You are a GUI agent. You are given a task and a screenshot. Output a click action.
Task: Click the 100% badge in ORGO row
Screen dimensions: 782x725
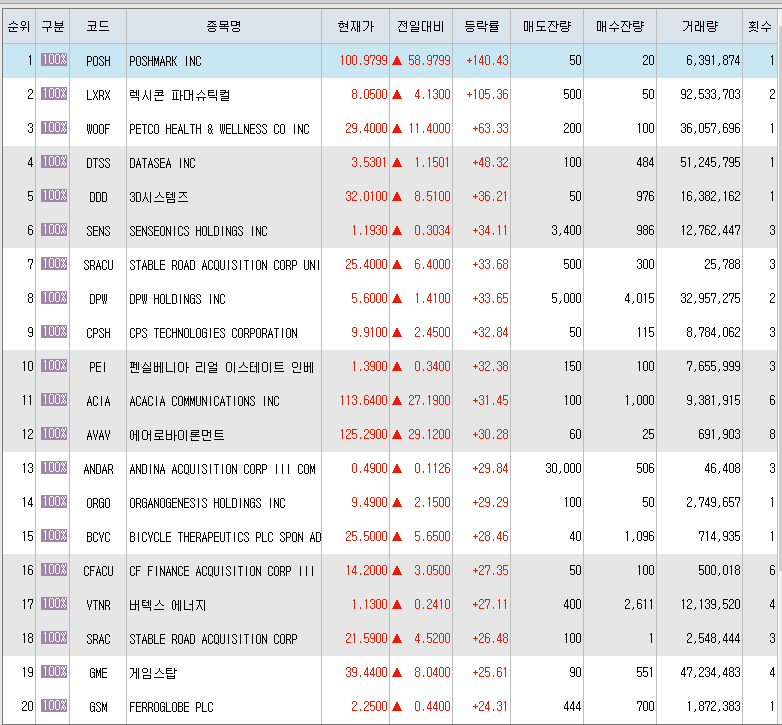[54, 501]
